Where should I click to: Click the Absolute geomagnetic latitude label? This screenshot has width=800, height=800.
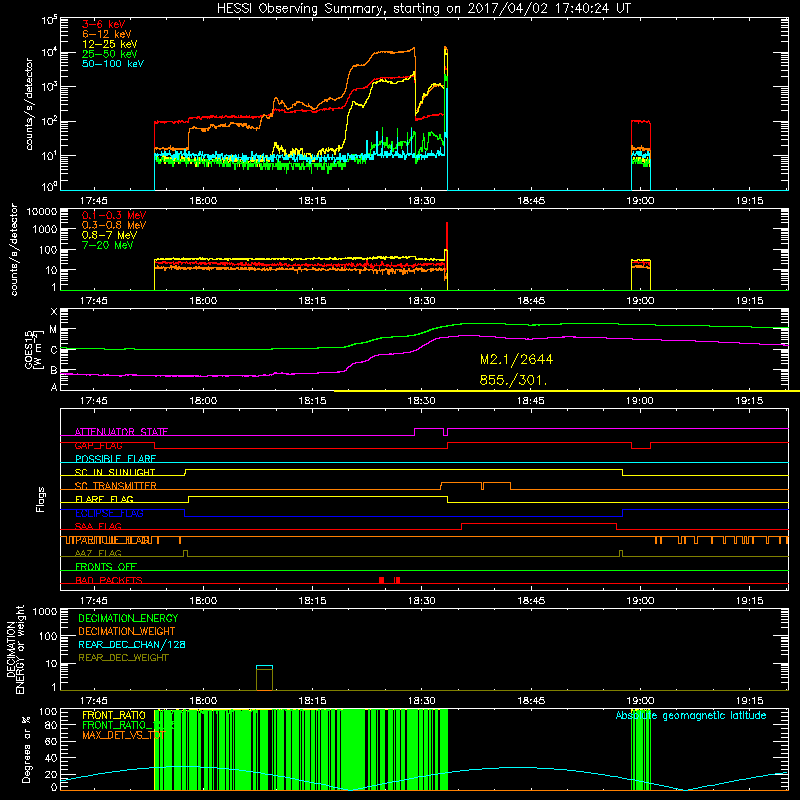point(691,715)
